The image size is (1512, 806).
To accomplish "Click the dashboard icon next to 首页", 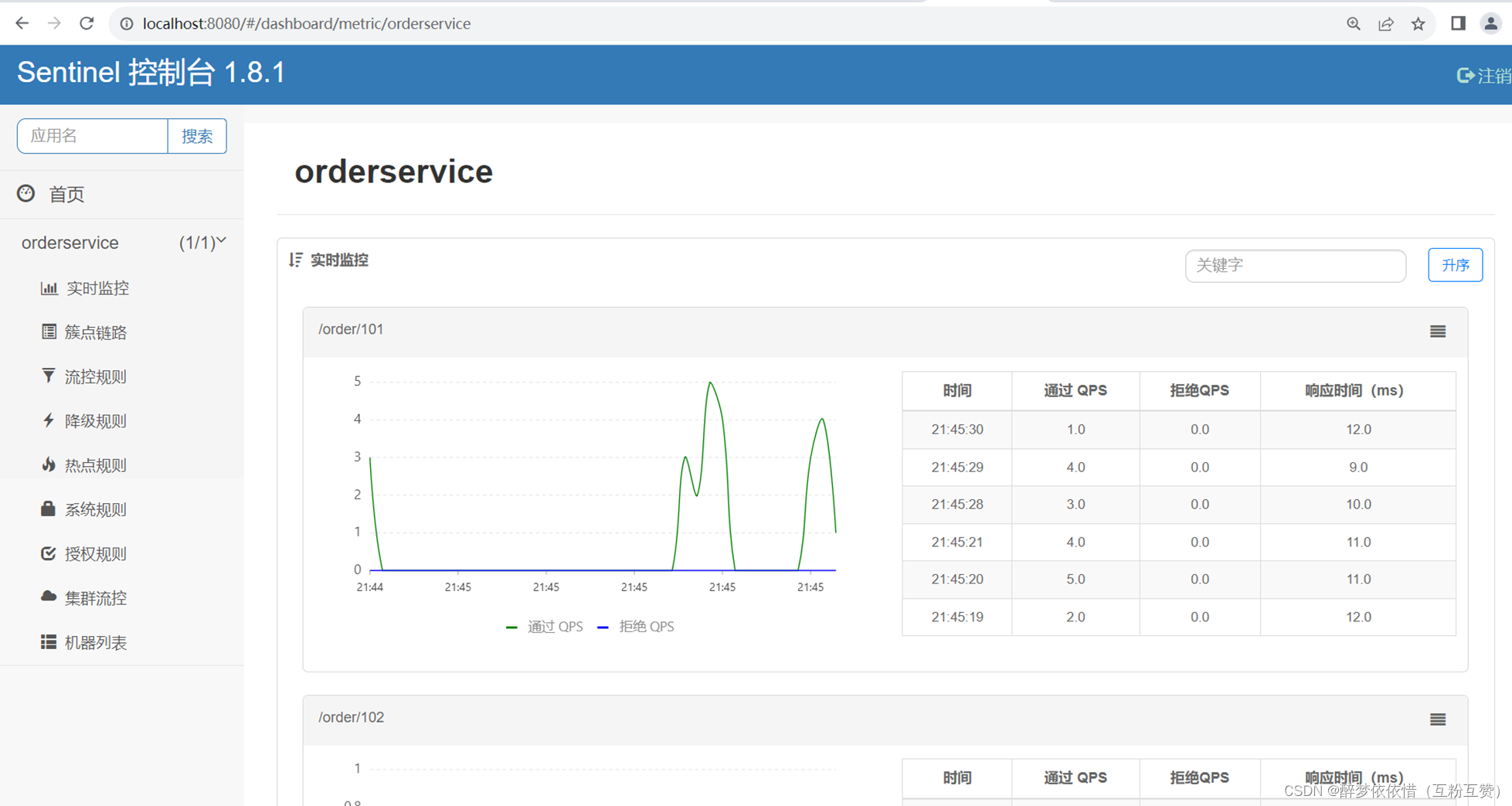I will coord(26,193).
